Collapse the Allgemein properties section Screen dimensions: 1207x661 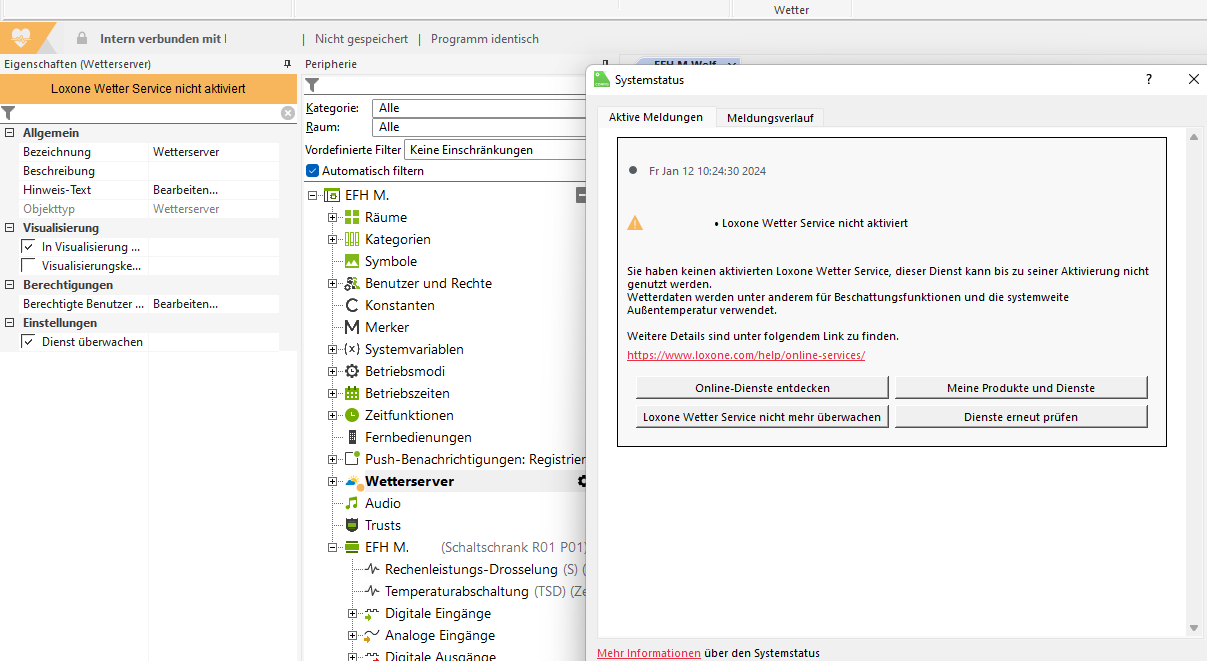(9, 133)
